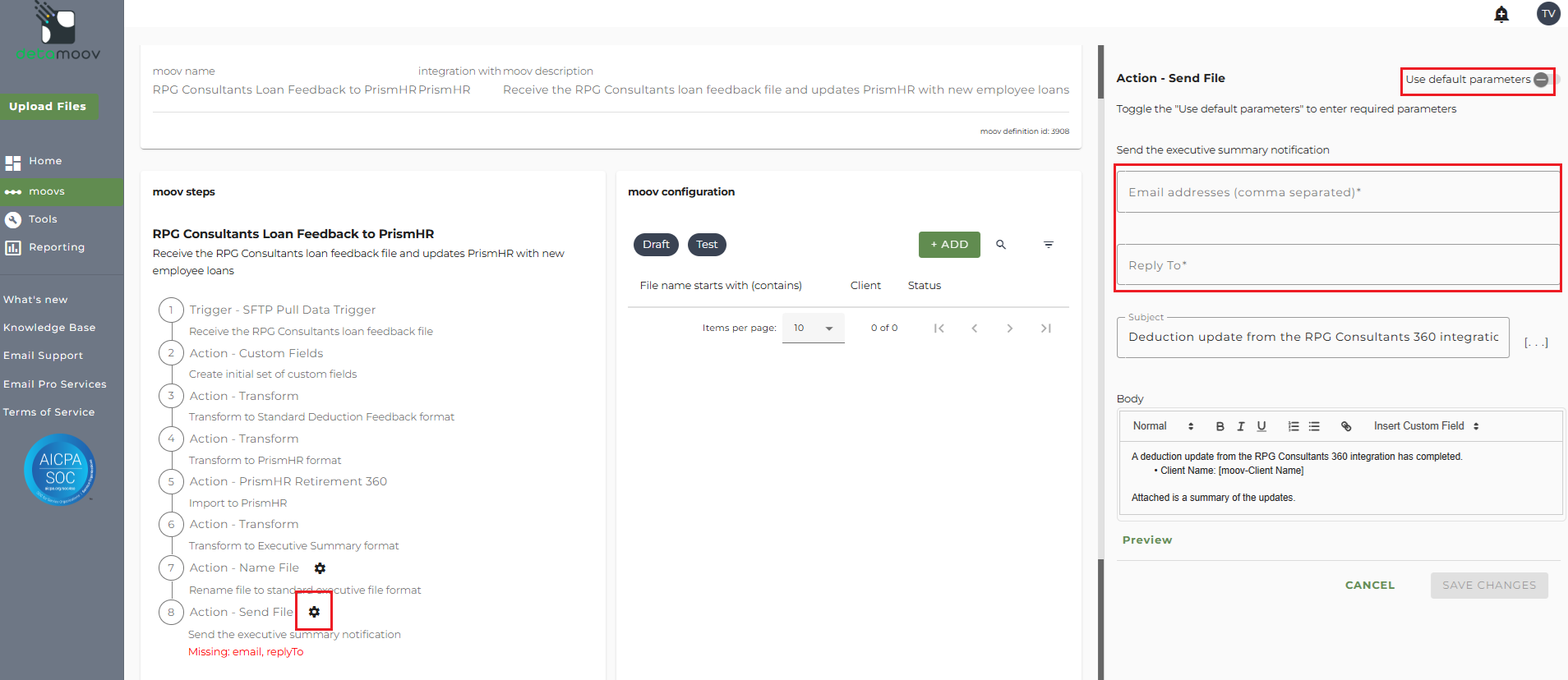Click the + ADD configuration button

coord(949,245)
